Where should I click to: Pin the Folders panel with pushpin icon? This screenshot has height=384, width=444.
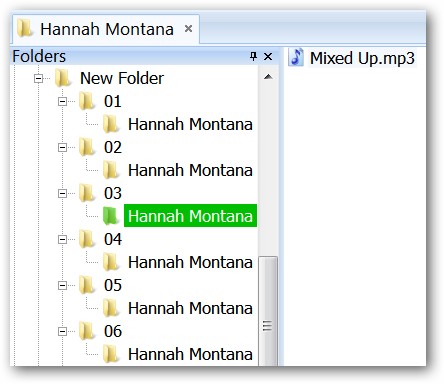tap(253, 56)
